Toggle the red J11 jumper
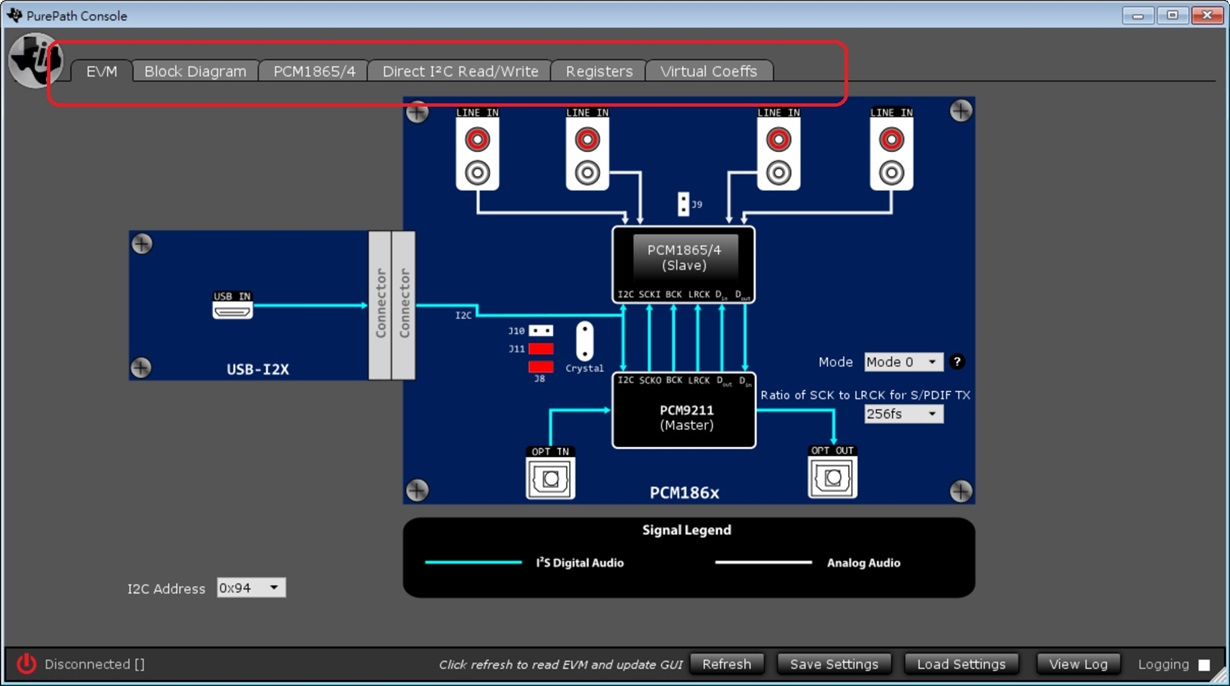This screenshot has width=1230, height=686. point(541,349)
